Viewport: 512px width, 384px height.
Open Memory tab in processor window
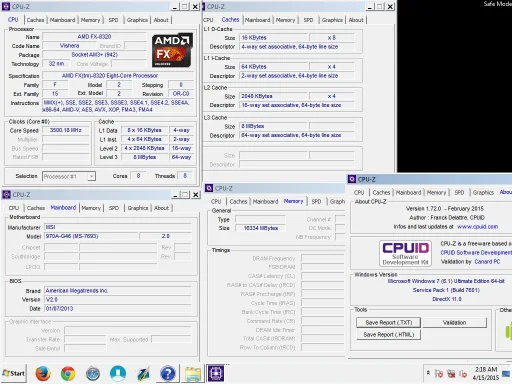tap(90, 20)
